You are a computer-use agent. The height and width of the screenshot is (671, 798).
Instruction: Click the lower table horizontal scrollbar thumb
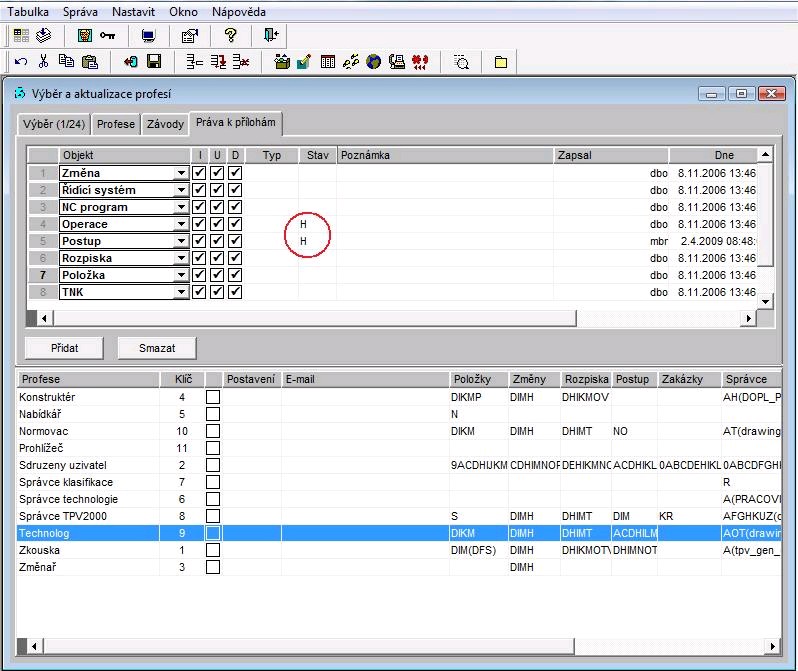click(308, 646)
